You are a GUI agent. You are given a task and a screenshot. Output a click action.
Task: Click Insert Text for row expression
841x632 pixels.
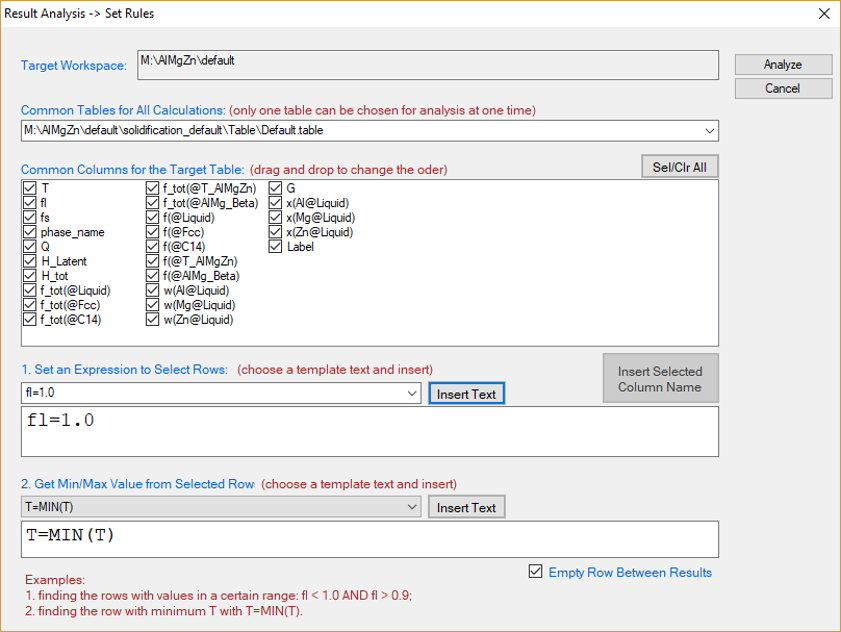click(x=466, y=394)
